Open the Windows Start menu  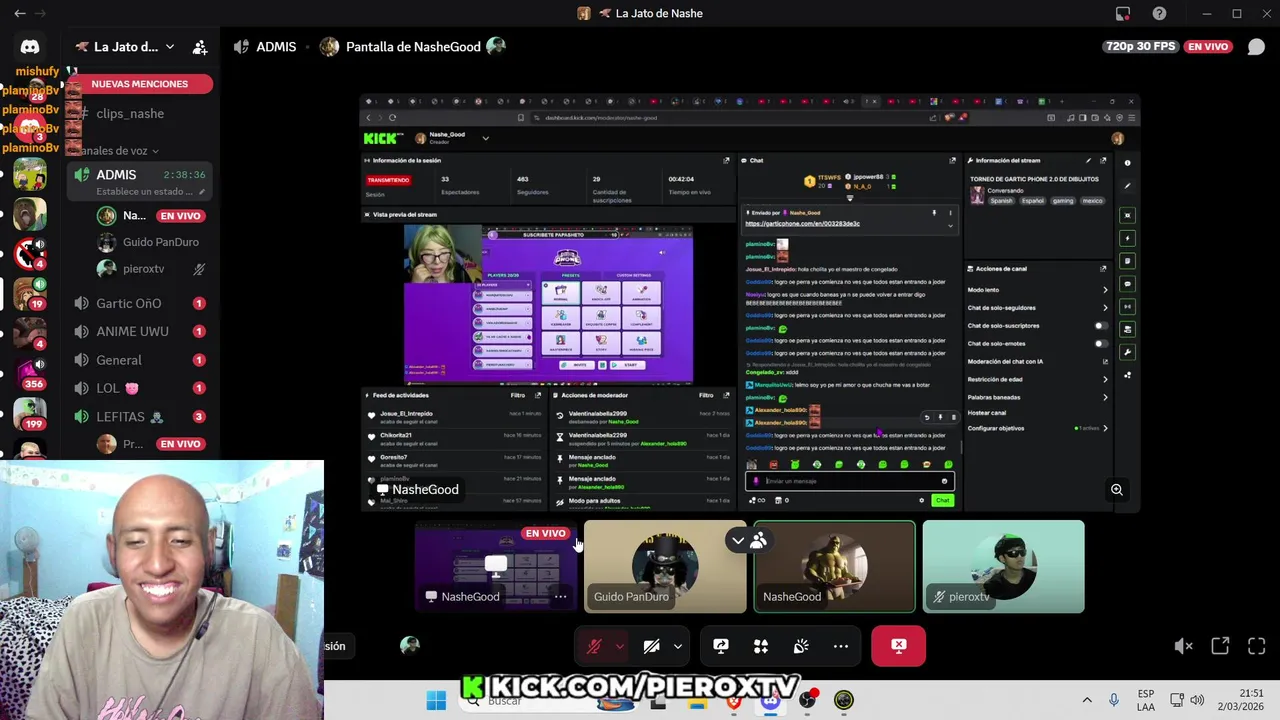(436, 700)
